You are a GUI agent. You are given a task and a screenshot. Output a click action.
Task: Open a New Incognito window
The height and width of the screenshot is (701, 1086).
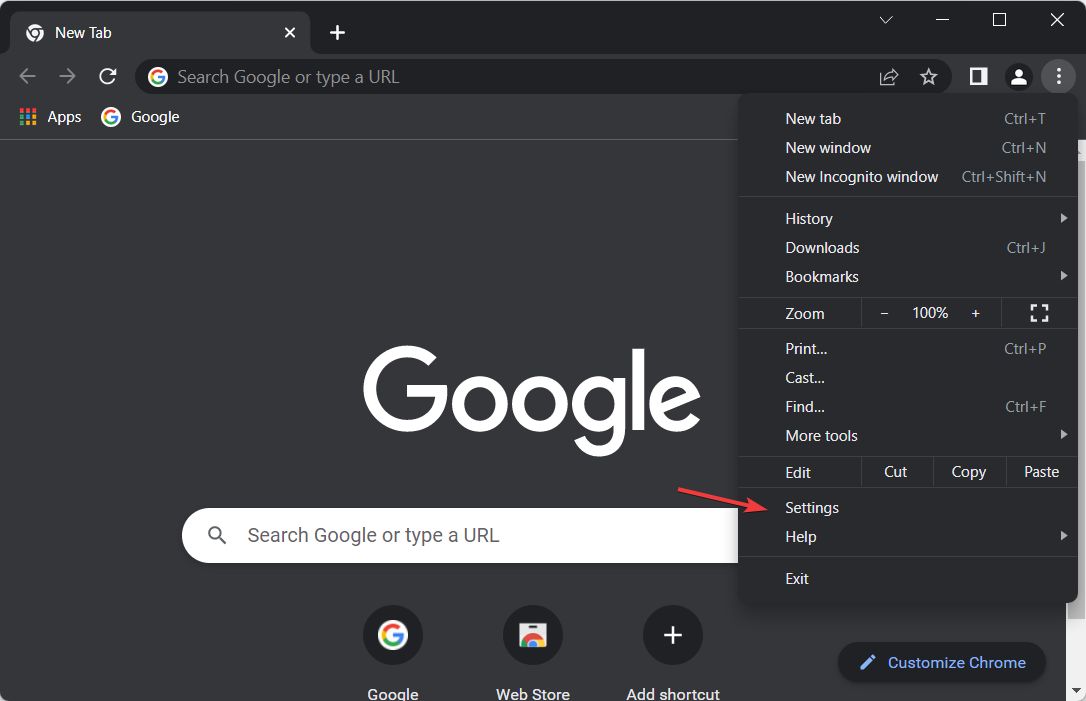[907, 177]
